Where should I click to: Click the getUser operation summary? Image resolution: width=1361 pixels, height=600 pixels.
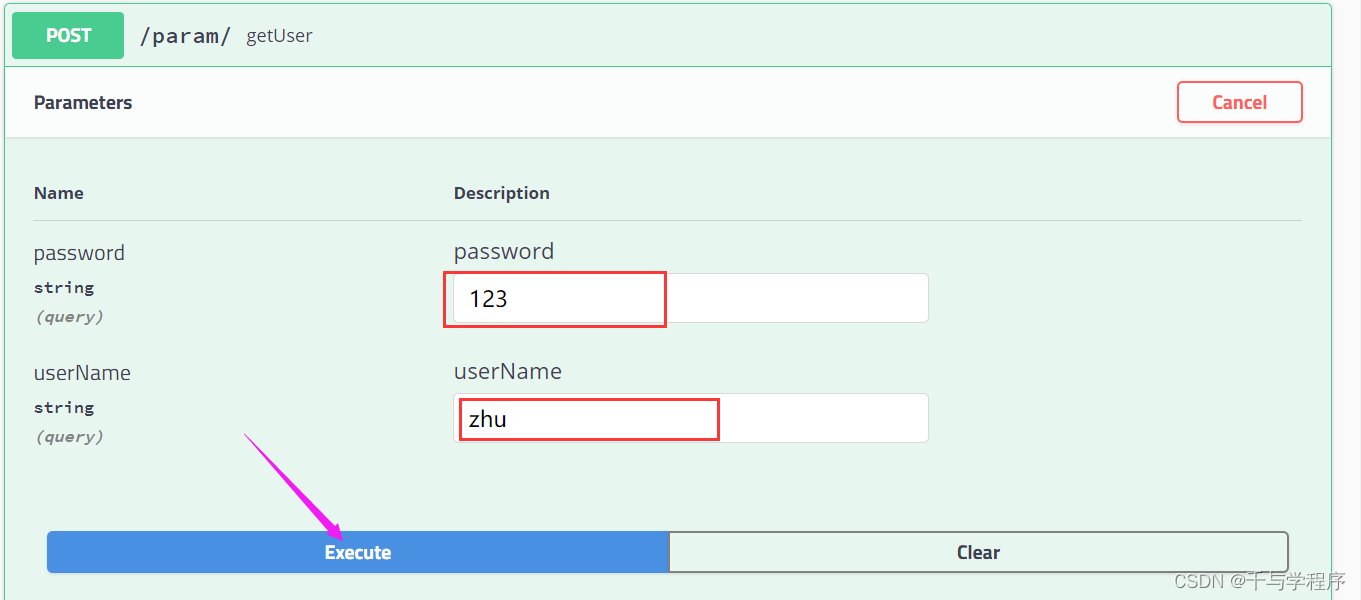[x=279, y=36]
